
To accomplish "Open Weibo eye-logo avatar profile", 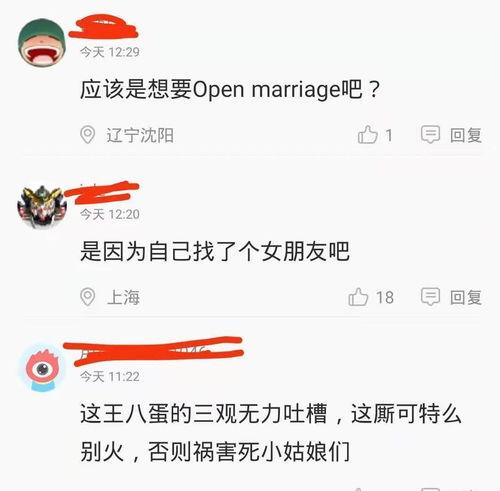I will [42, 369].
